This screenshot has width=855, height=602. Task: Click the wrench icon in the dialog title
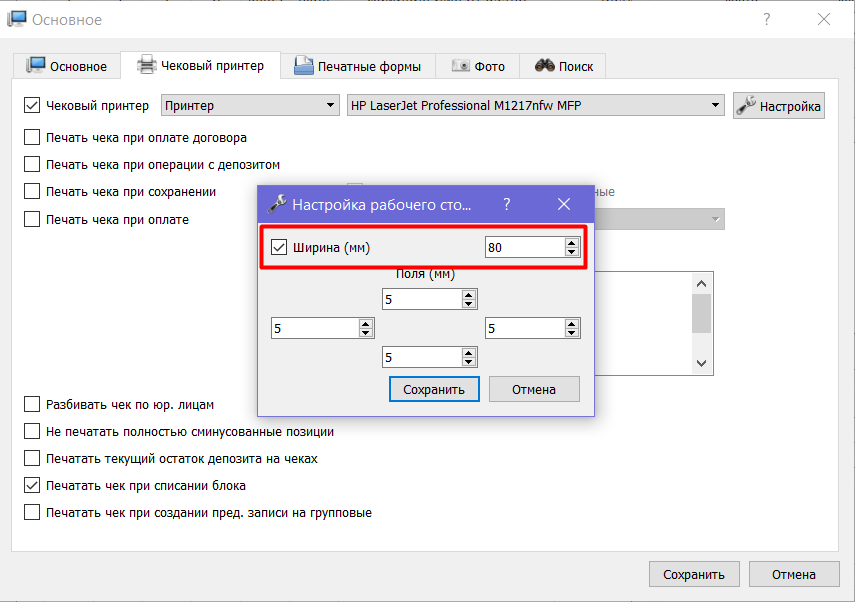pyautogui.click(x=277, y=204)
